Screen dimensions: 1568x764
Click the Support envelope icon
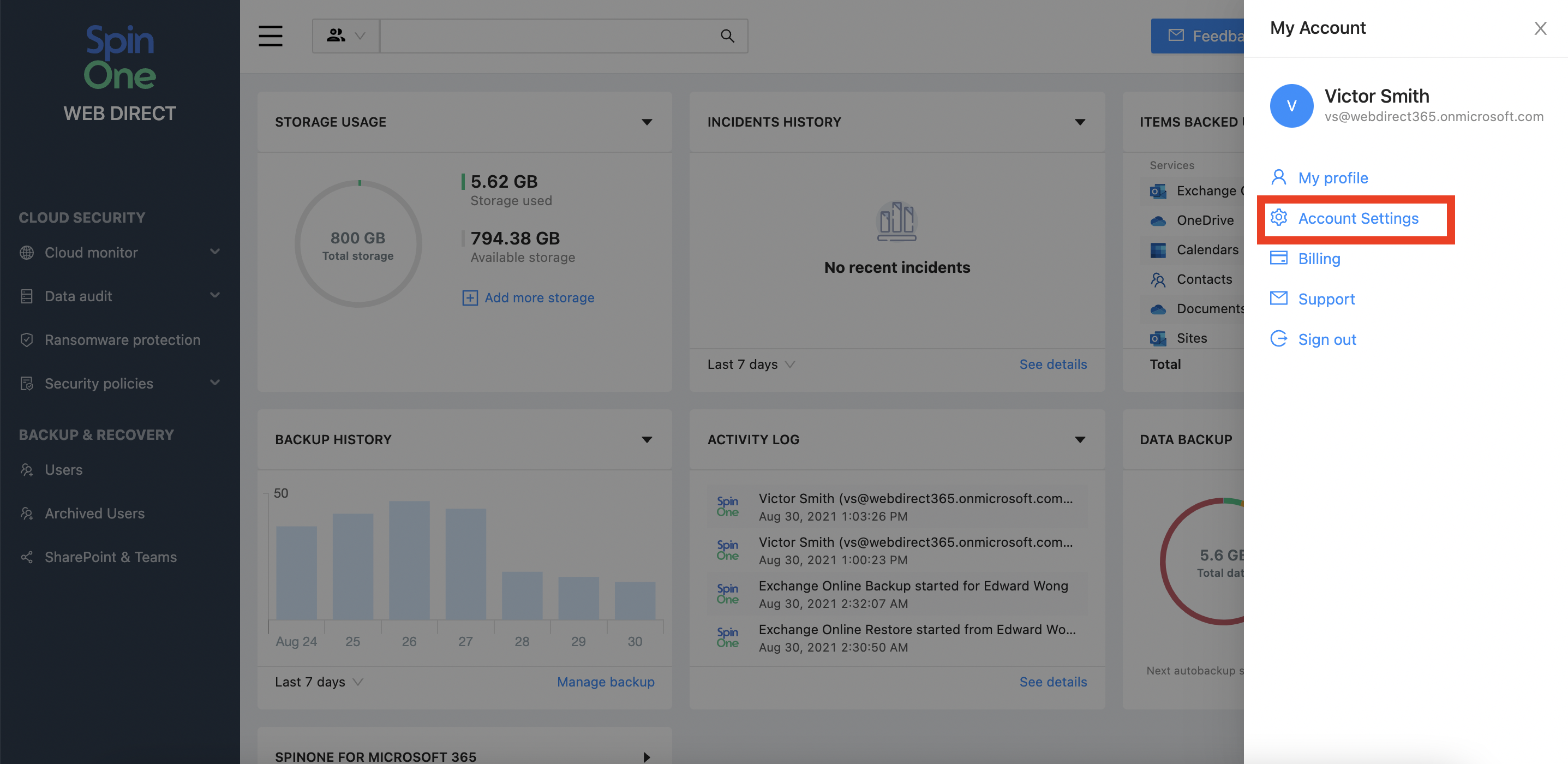click(x=1278, y=299)
